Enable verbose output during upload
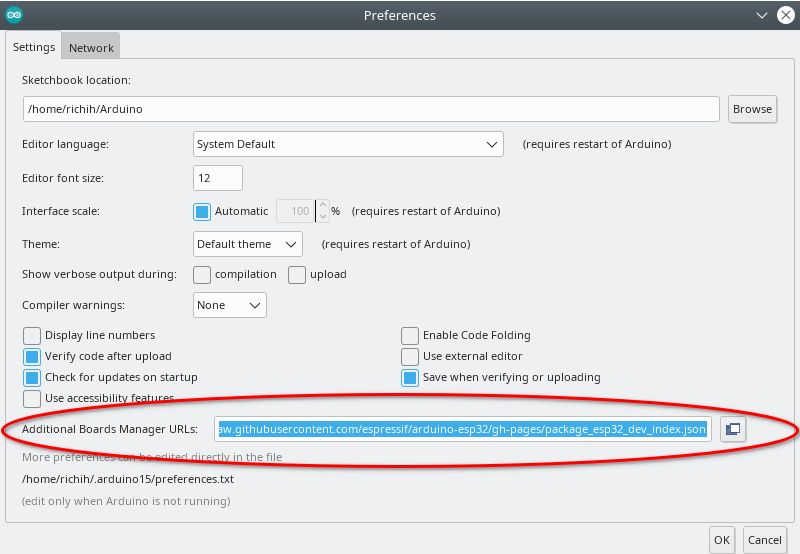 297,274
